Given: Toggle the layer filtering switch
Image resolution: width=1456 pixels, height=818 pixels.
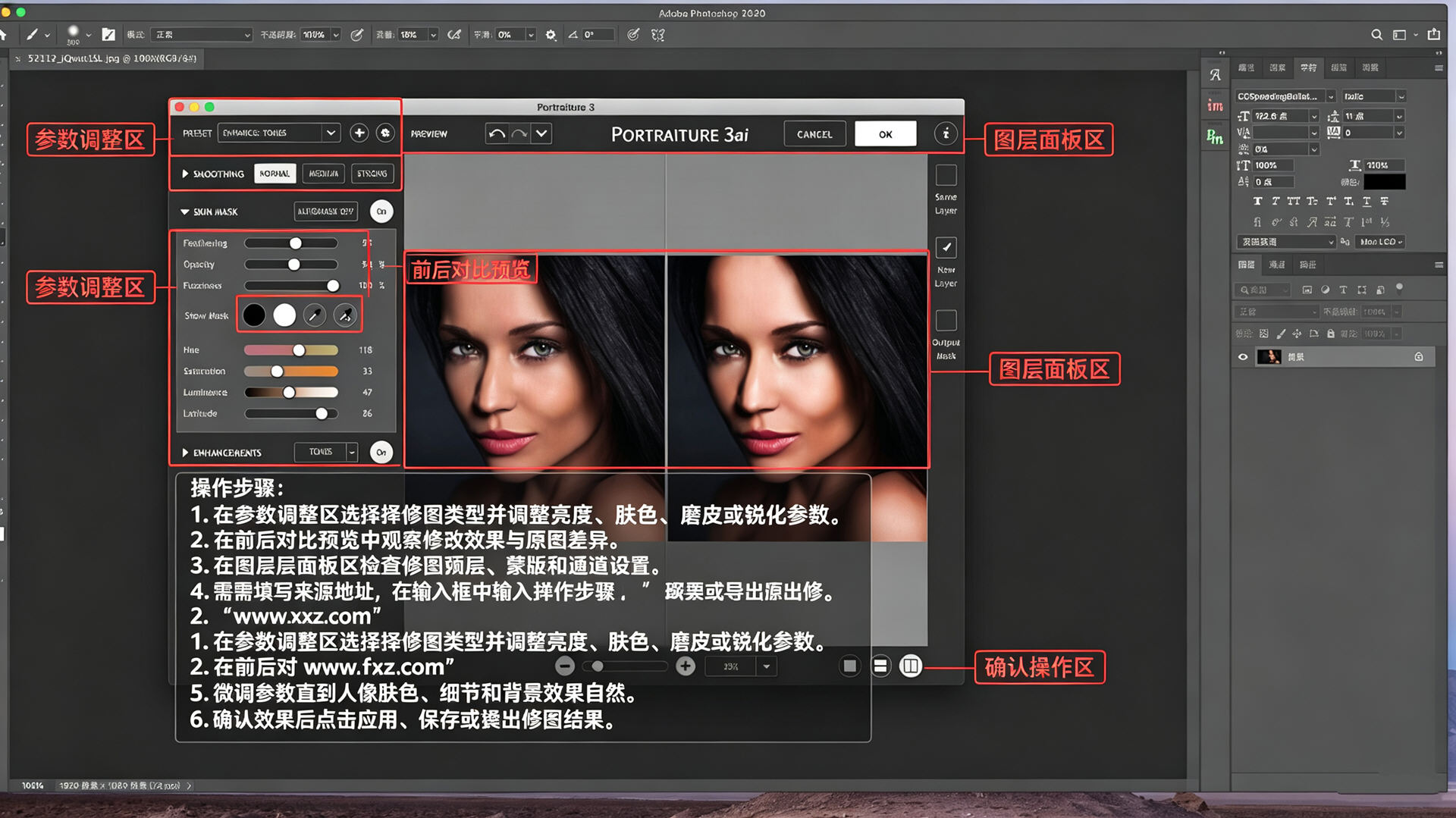Looking at the screenshot, I should [x=1399, y=288].
